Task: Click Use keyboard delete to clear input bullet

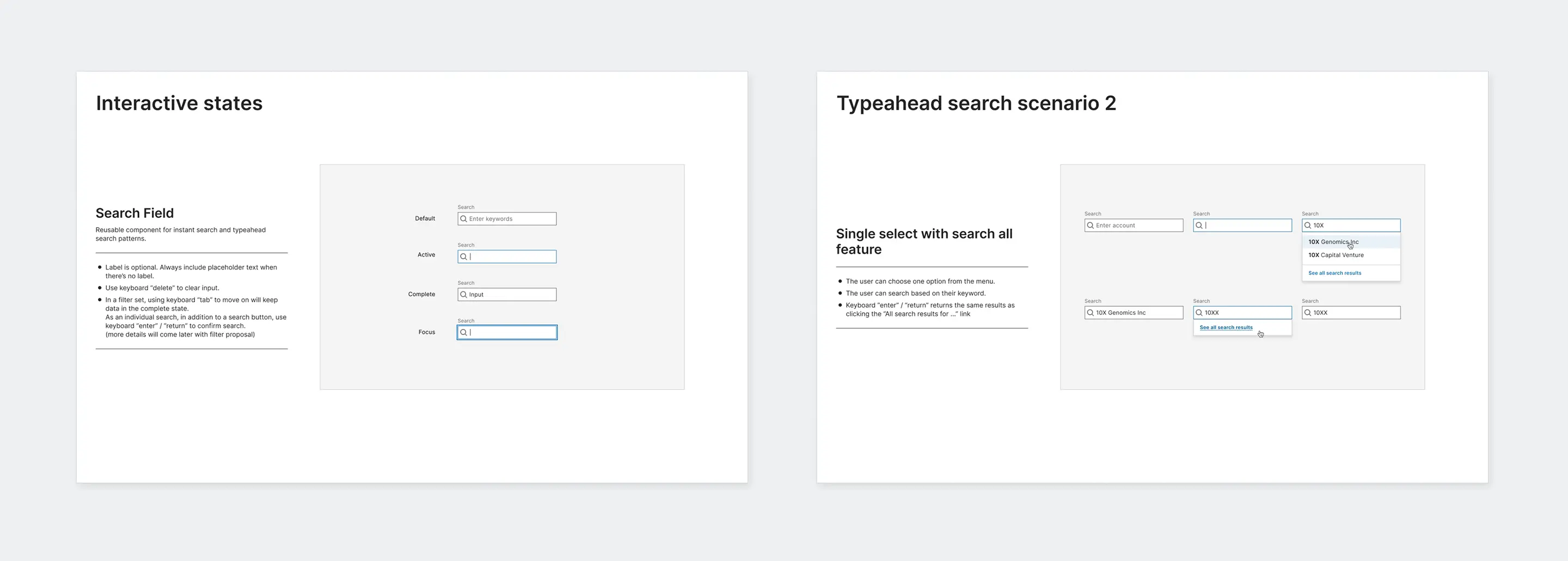Action: [x=162, y=288]
